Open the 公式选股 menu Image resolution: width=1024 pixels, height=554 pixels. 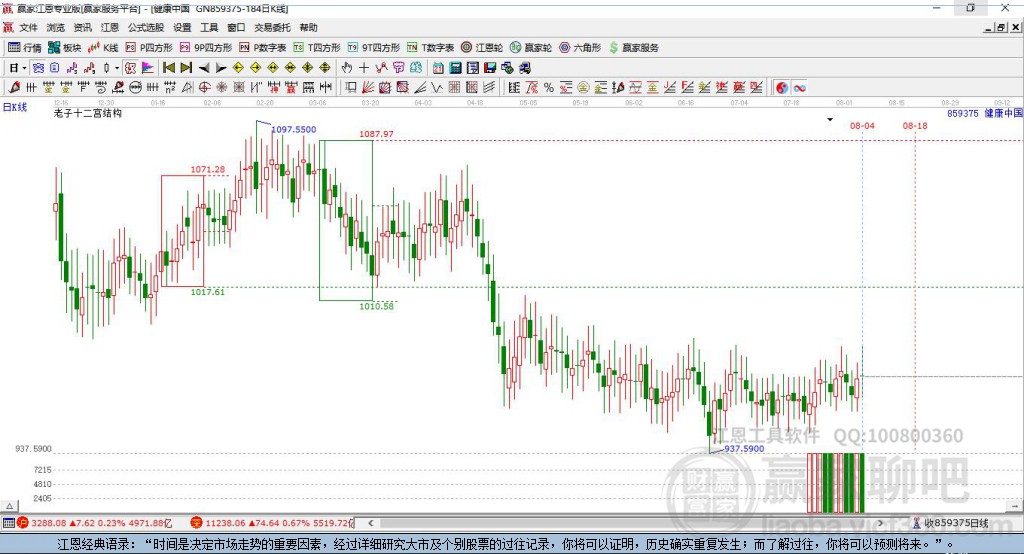[x=146, y=27]
